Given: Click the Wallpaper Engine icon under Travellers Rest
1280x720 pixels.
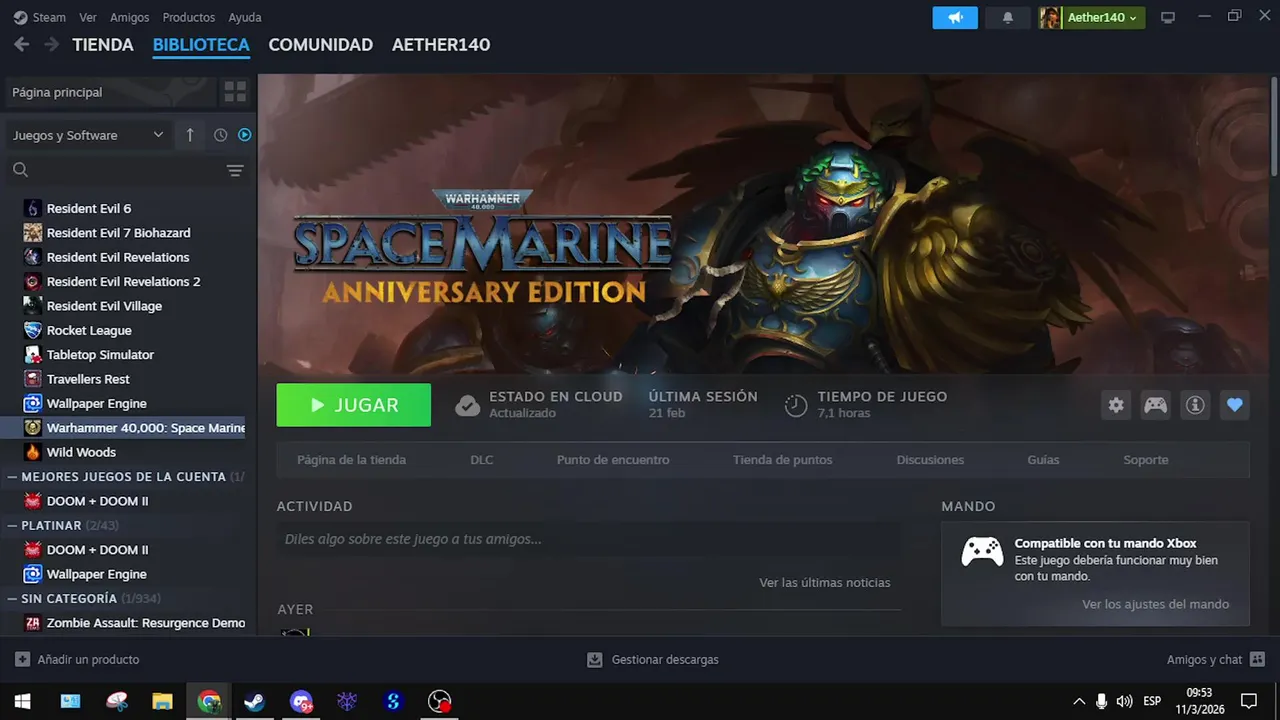Looking at the screenshot, I should 33,403.
